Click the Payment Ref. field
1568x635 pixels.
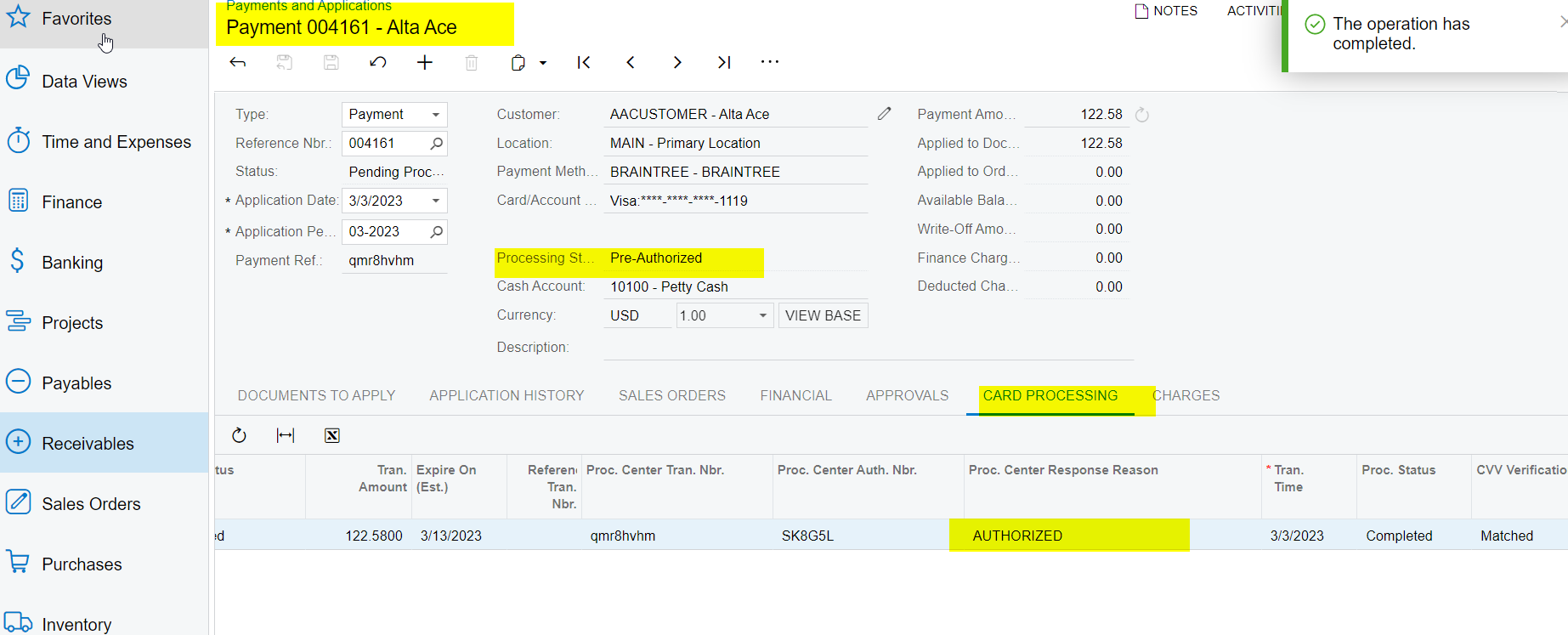pyautogui.click(x=394, y=261)
